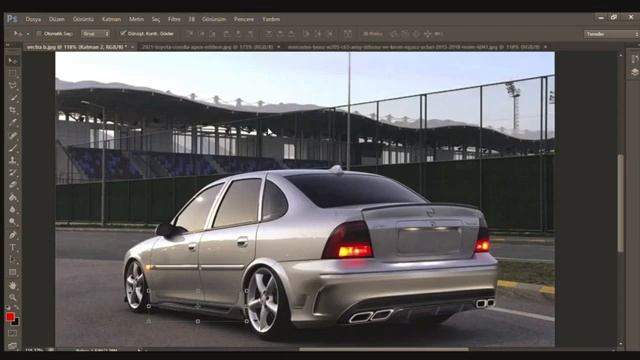Select the Rectangle shape tool

[13, 272]
